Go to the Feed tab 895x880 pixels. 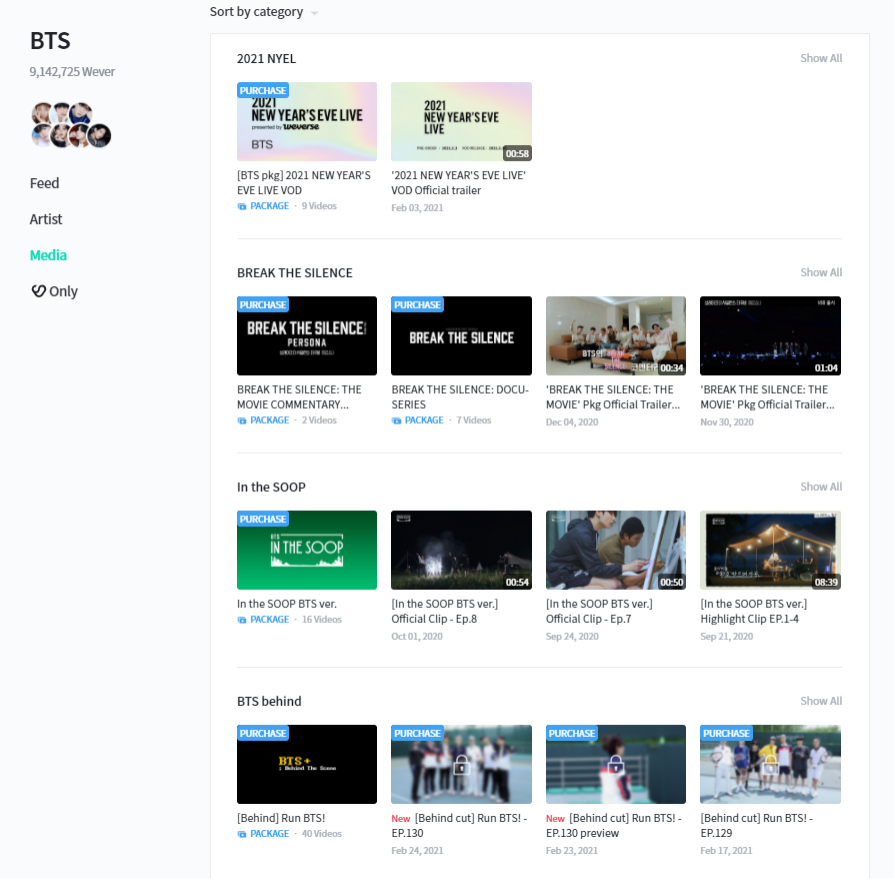click(44, 183)
